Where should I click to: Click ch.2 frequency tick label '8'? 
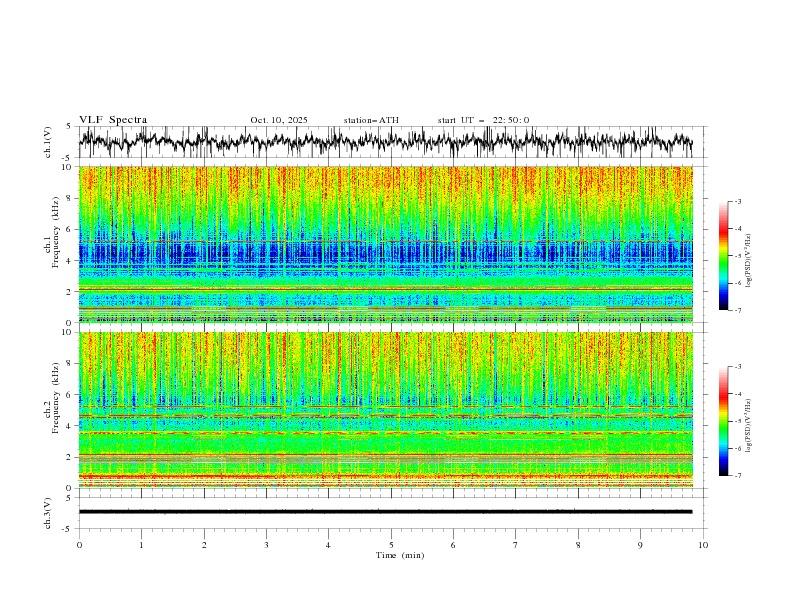point(70,364)
